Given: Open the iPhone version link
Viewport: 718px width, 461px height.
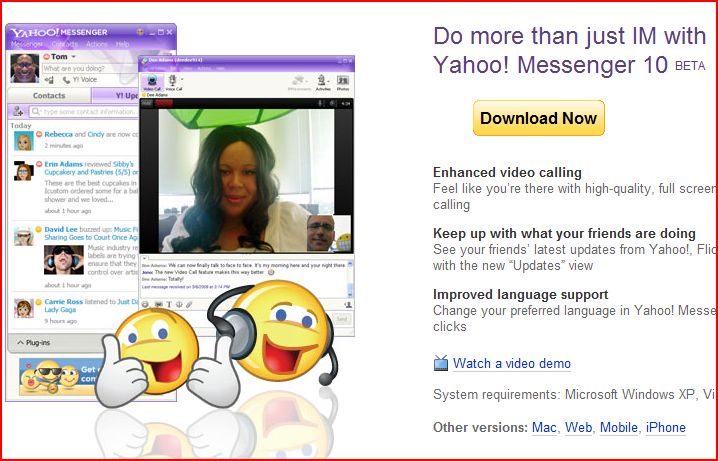Looking at the screenshot, I should (x=665, y=428).
